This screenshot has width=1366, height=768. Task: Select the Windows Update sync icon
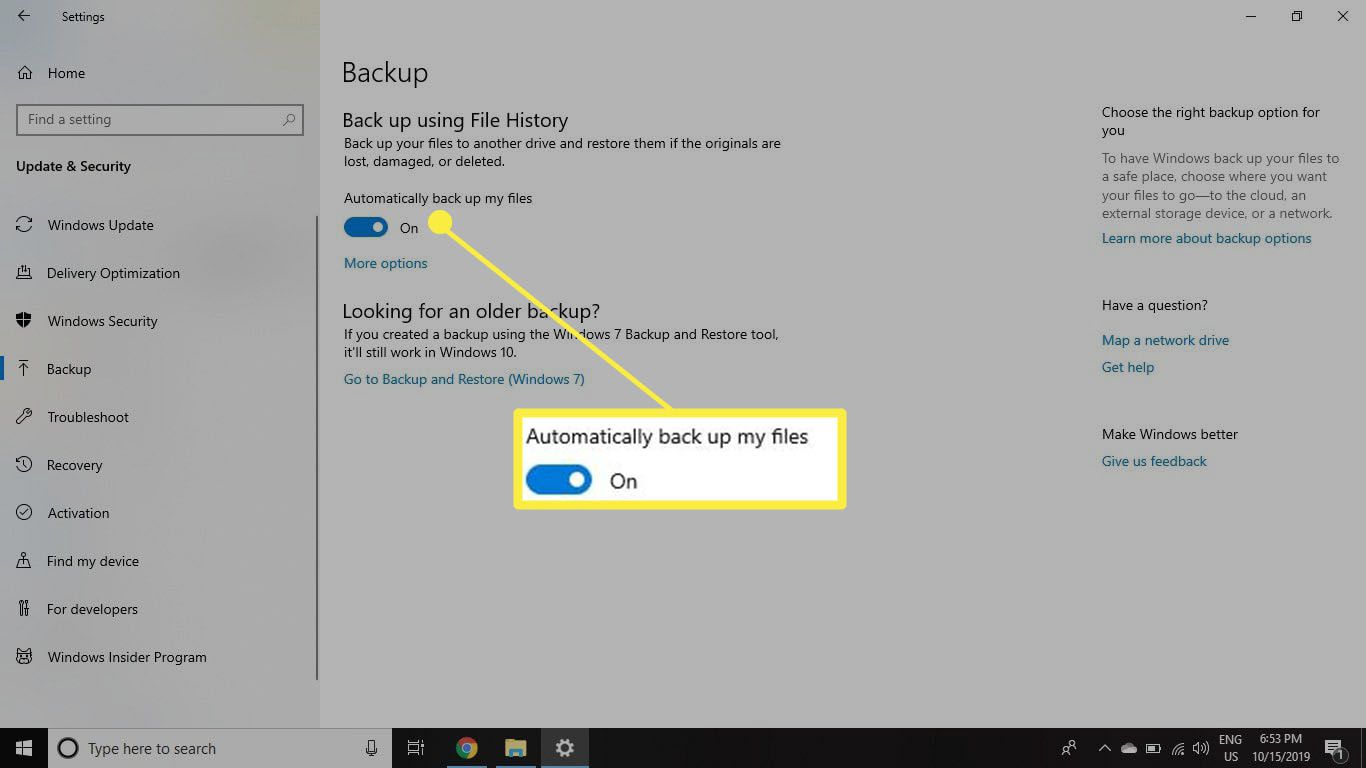[25, 225]
